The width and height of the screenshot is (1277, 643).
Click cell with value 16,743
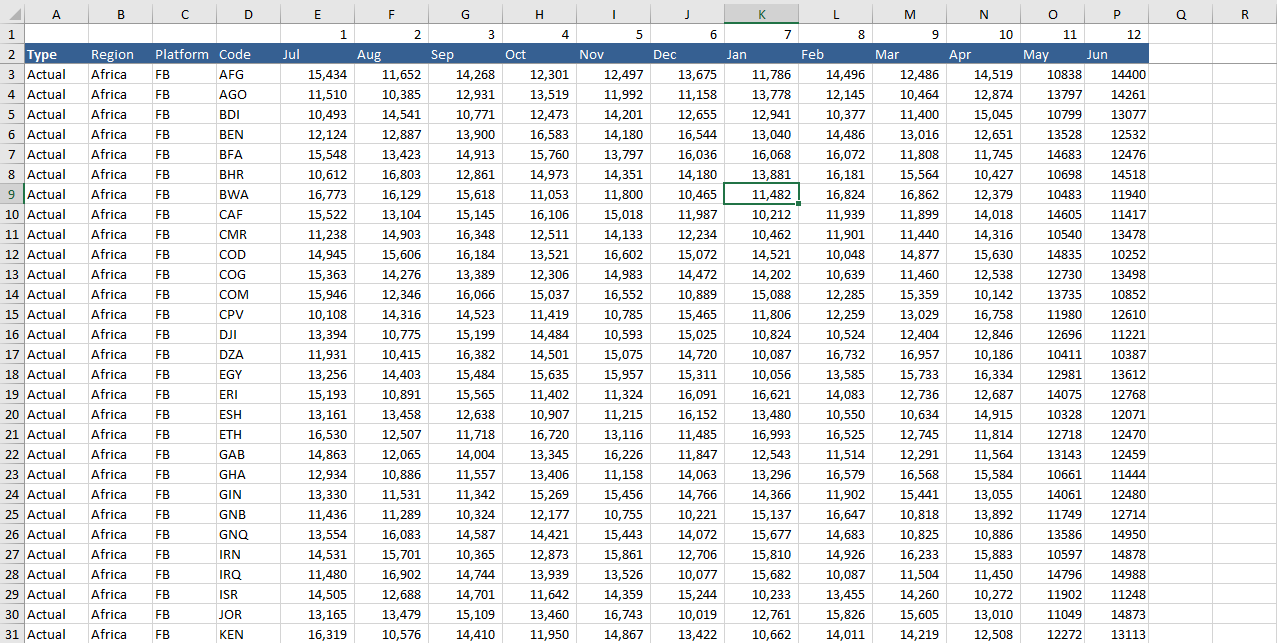(613, 614)
